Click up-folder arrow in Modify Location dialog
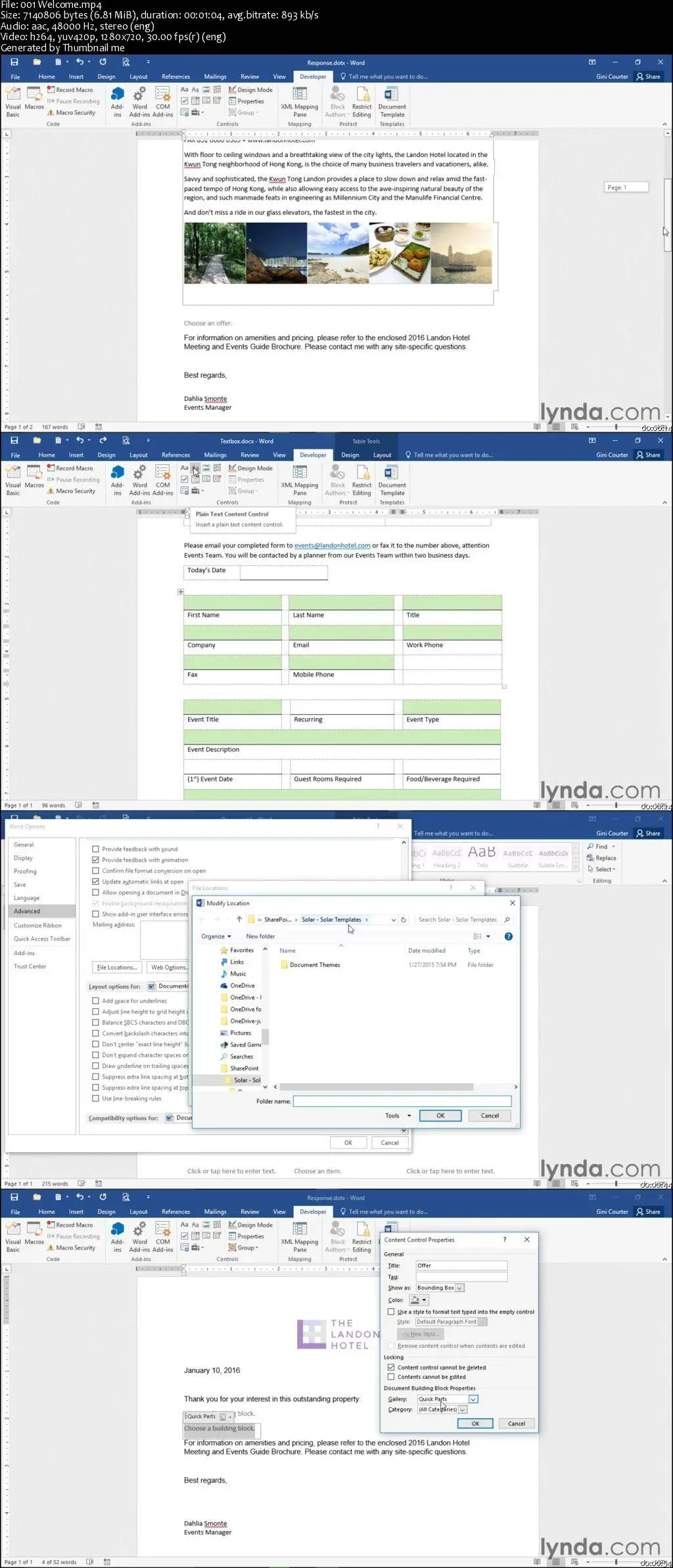This screenshot has height=1568, width=673. tap(239, 920)
